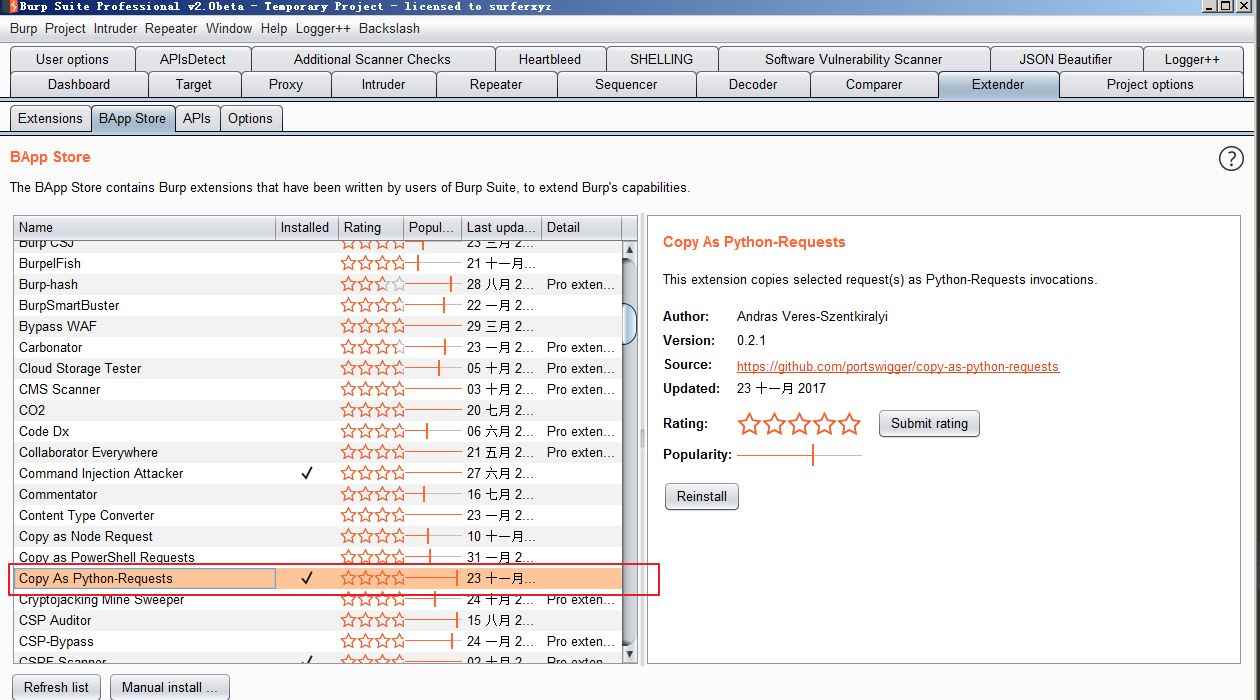Rate third star in detail panel
Screen dimensions: 1260x700
(799, 424)
